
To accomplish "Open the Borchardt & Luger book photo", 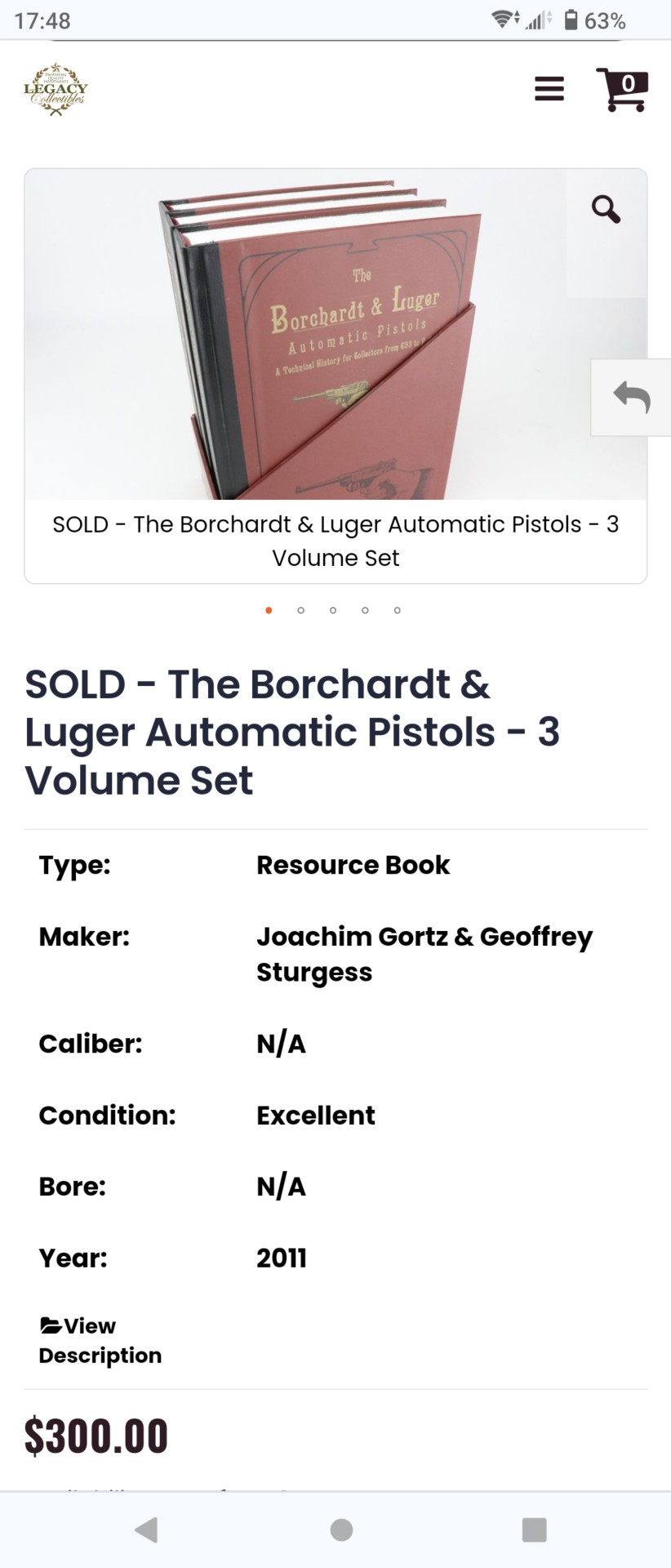I will tap(335, 335).
